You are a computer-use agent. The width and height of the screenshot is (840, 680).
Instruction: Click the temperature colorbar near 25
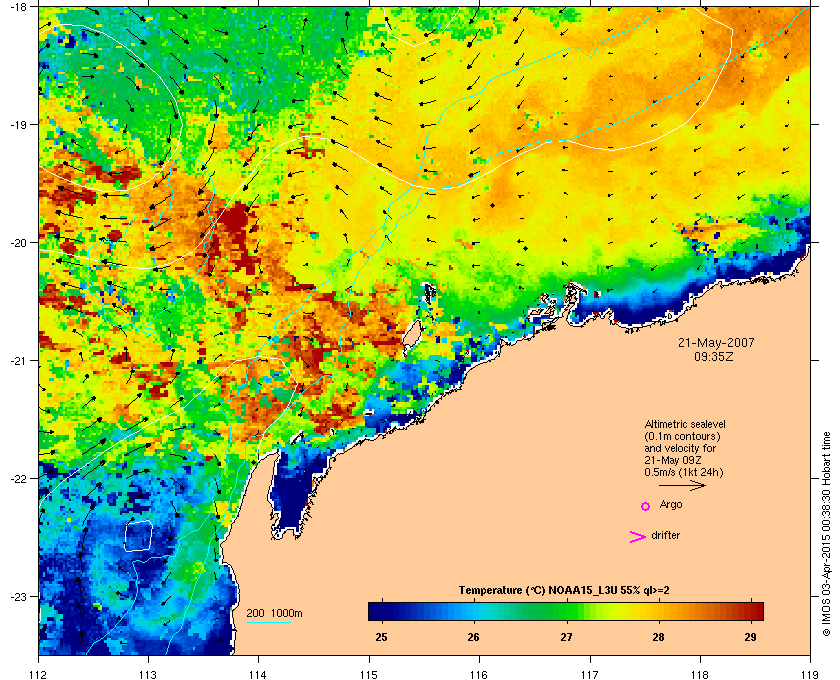381,611
